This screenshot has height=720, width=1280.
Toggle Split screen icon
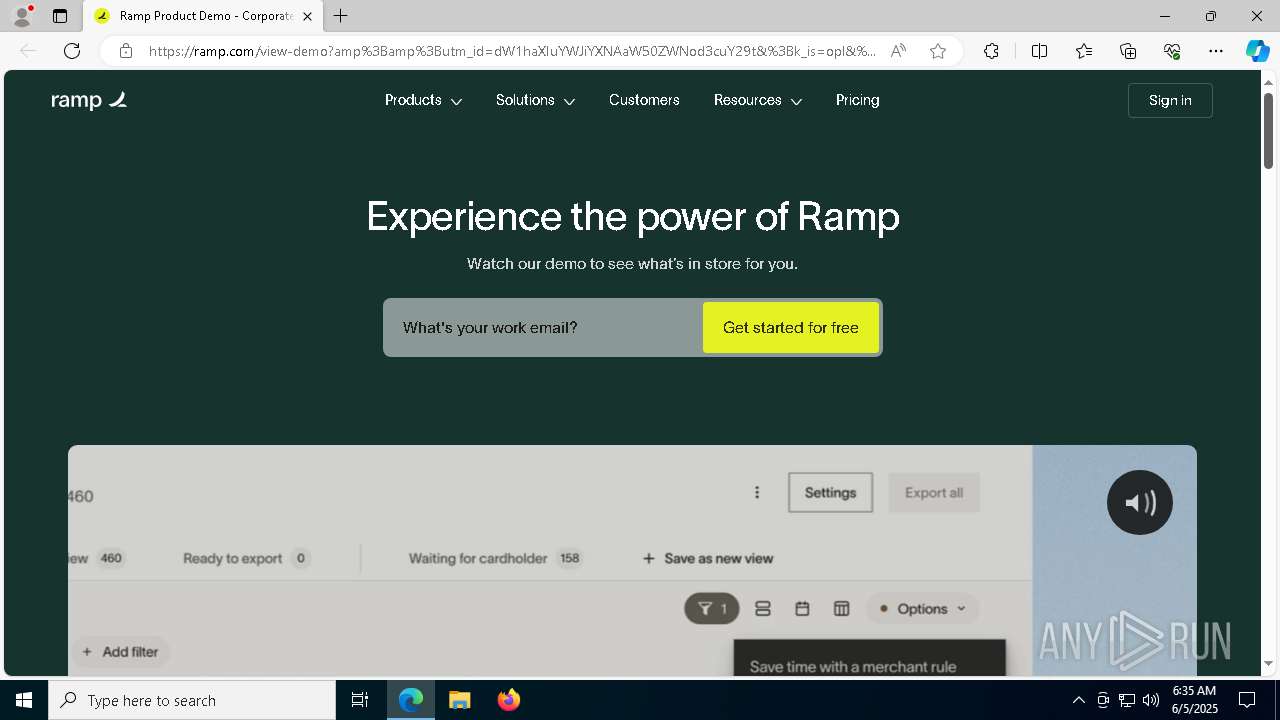tap(1039, 51)
